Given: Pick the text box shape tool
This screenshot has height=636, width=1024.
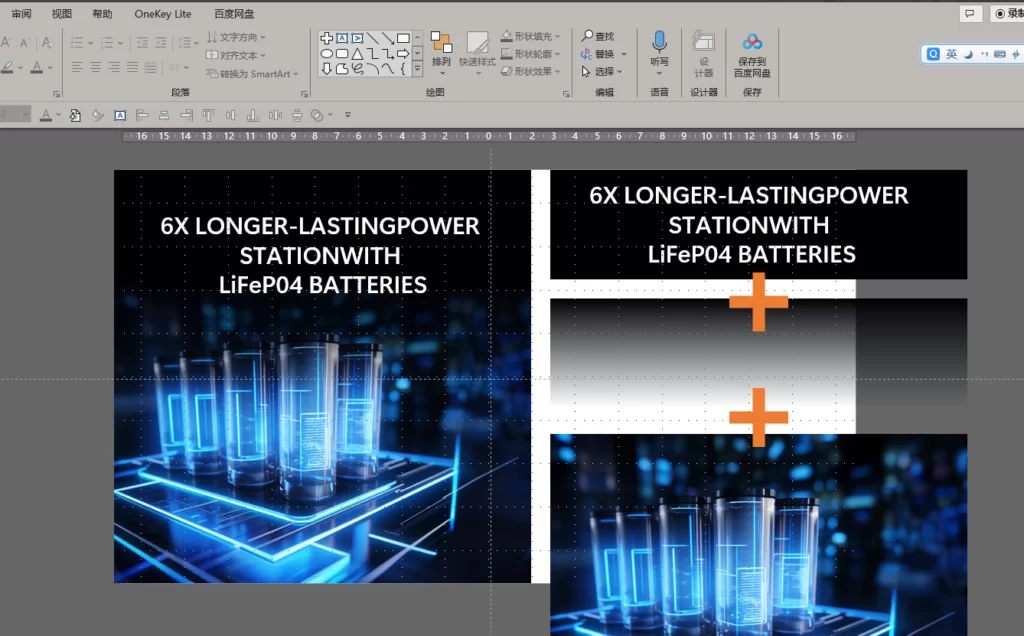Looking at the screenshot, I should coord(342,38).
